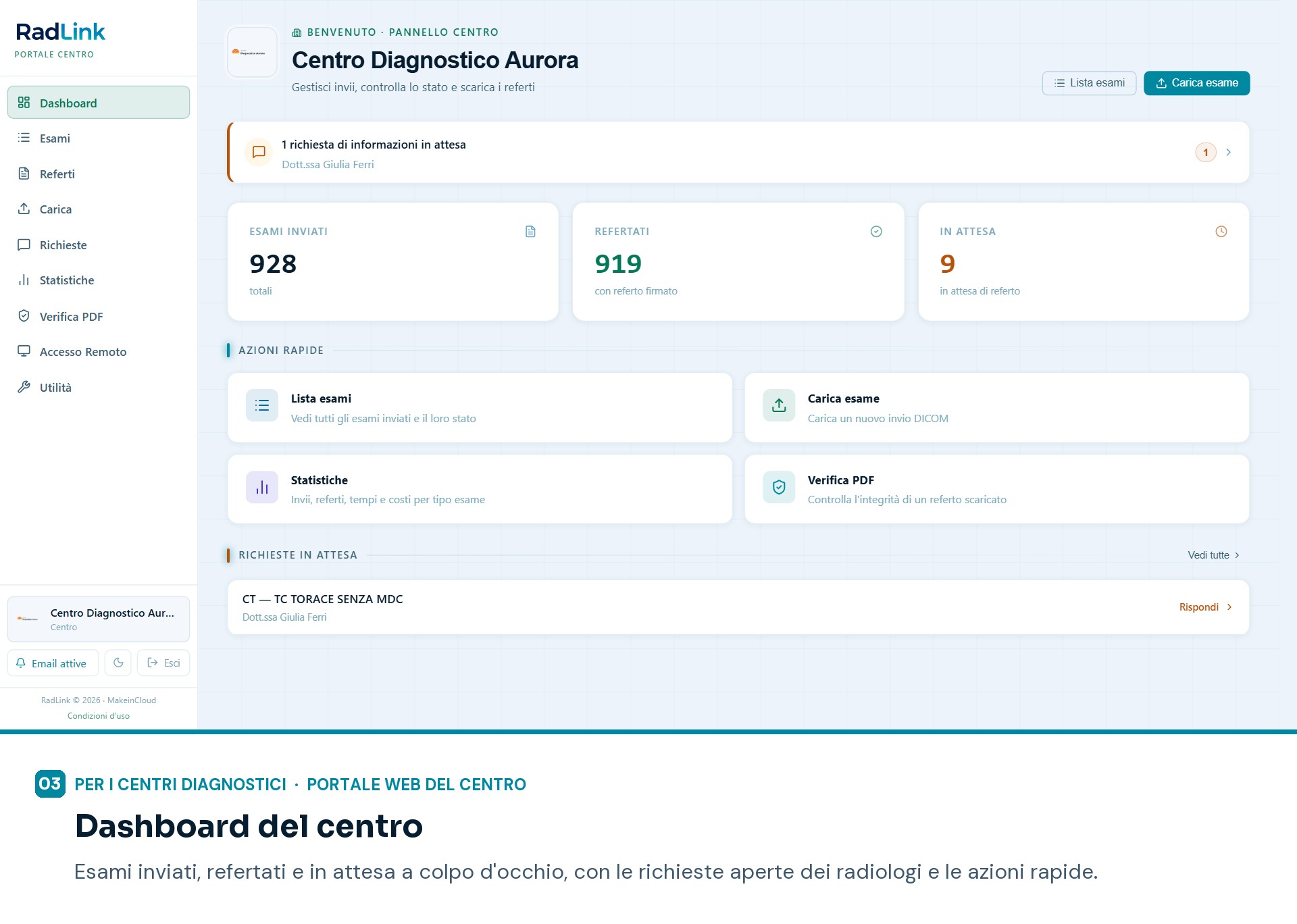The height and width of the screenshot is (924, 1297).
Task: Click the document icon on Esami Inviati card
Action: coord(531,232)
